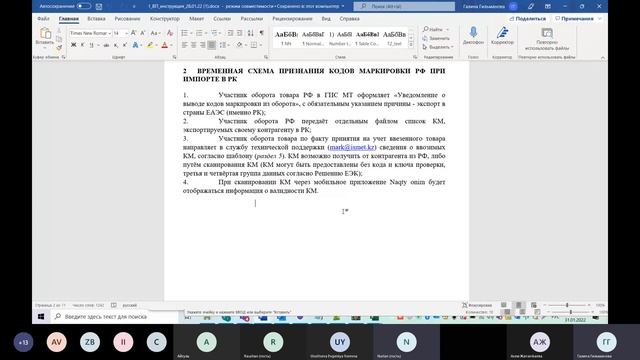
Task: Click the text highlight color button
Action: tap(150, 45)
